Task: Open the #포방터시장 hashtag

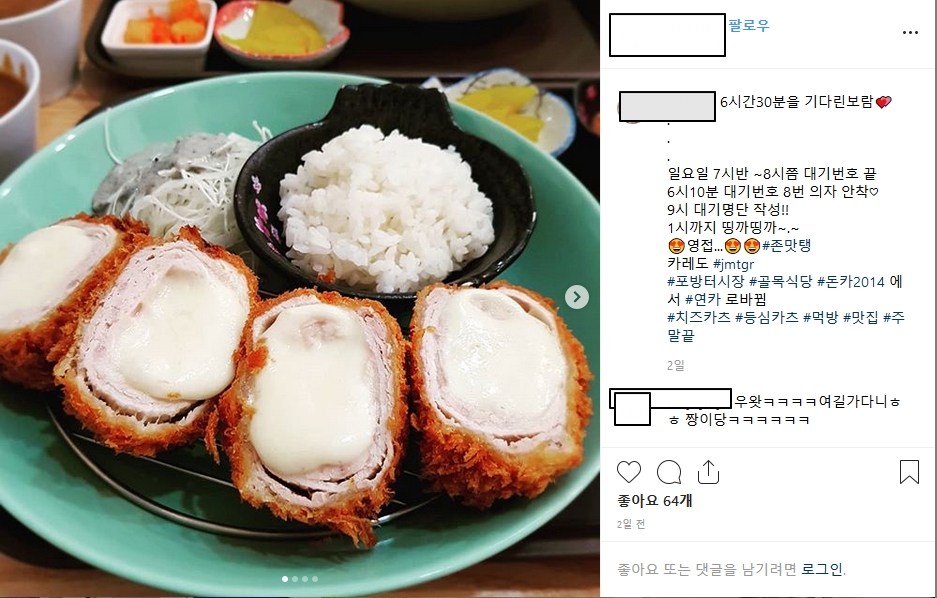Action: pos(706,281)
